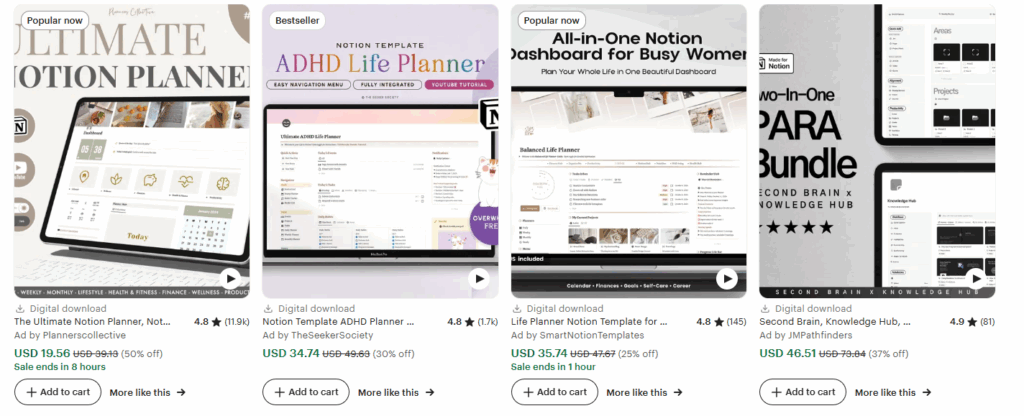Click 4.8 star rating with 11.9k reviews

click(x=221, y=322)
